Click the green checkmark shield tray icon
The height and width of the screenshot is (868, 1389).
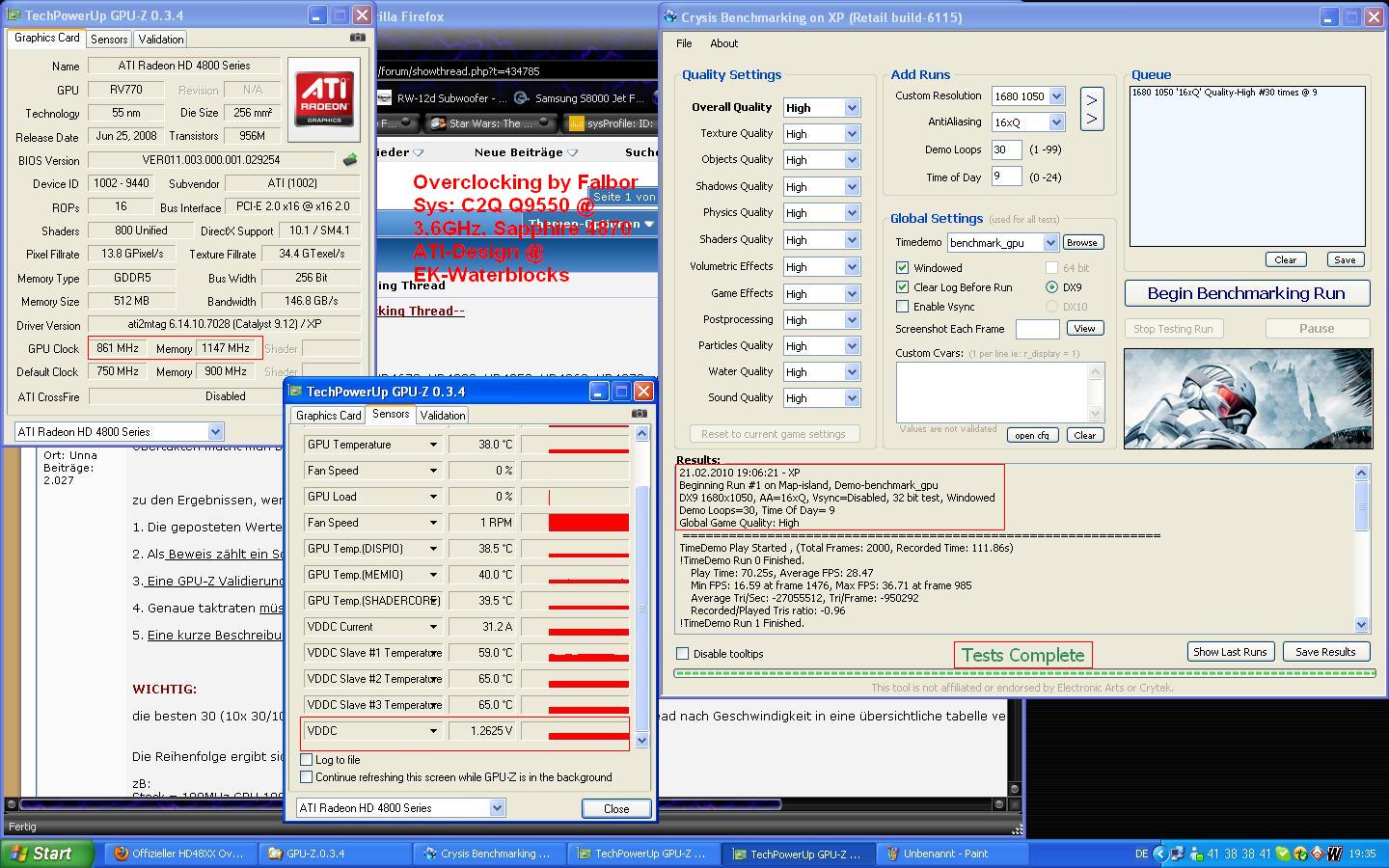point(1283,854)
